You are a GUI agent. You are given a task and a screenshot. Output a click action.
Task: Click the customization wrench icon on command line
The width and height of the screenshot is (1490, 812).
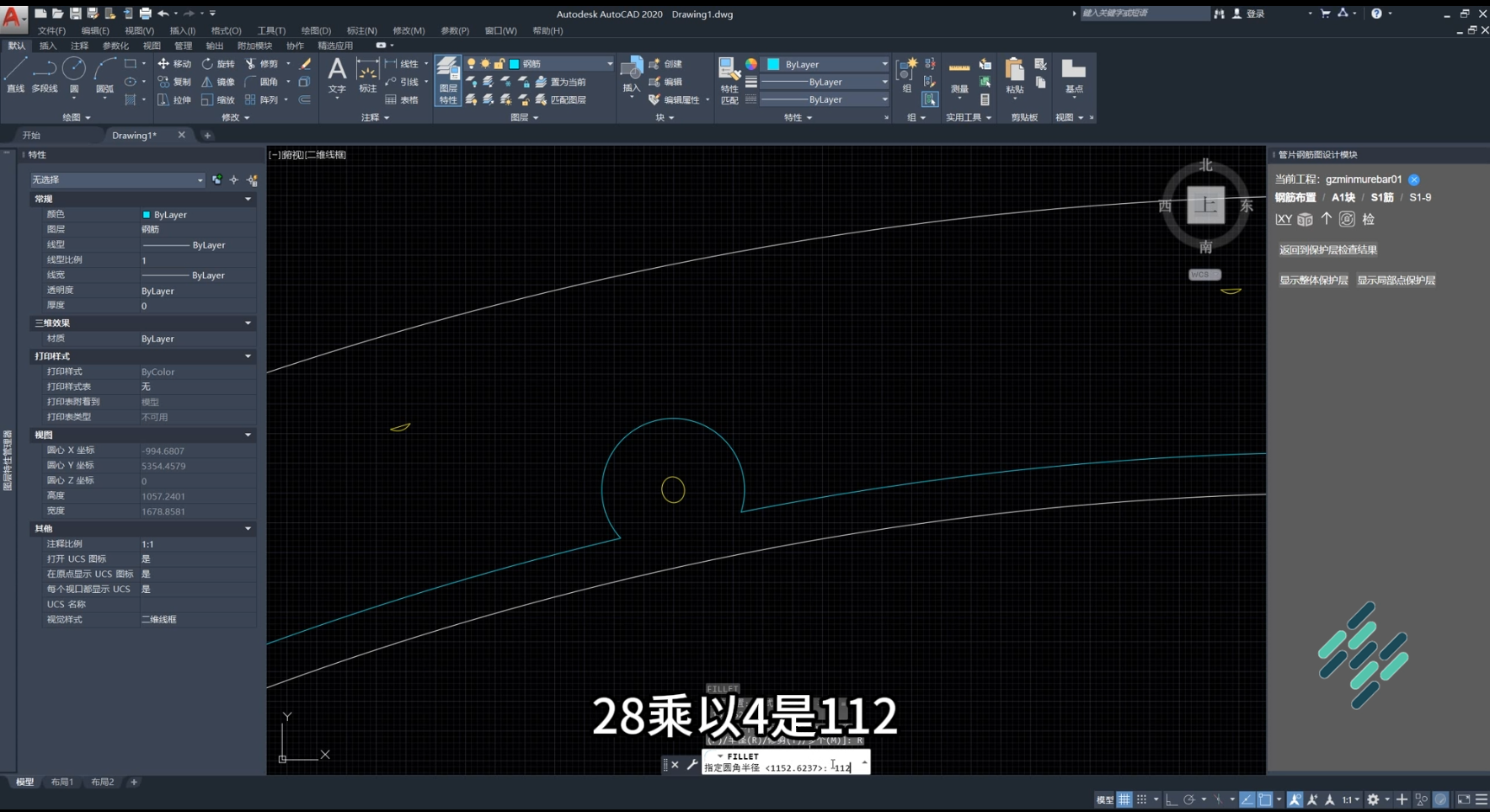click(x=692, y=764)
